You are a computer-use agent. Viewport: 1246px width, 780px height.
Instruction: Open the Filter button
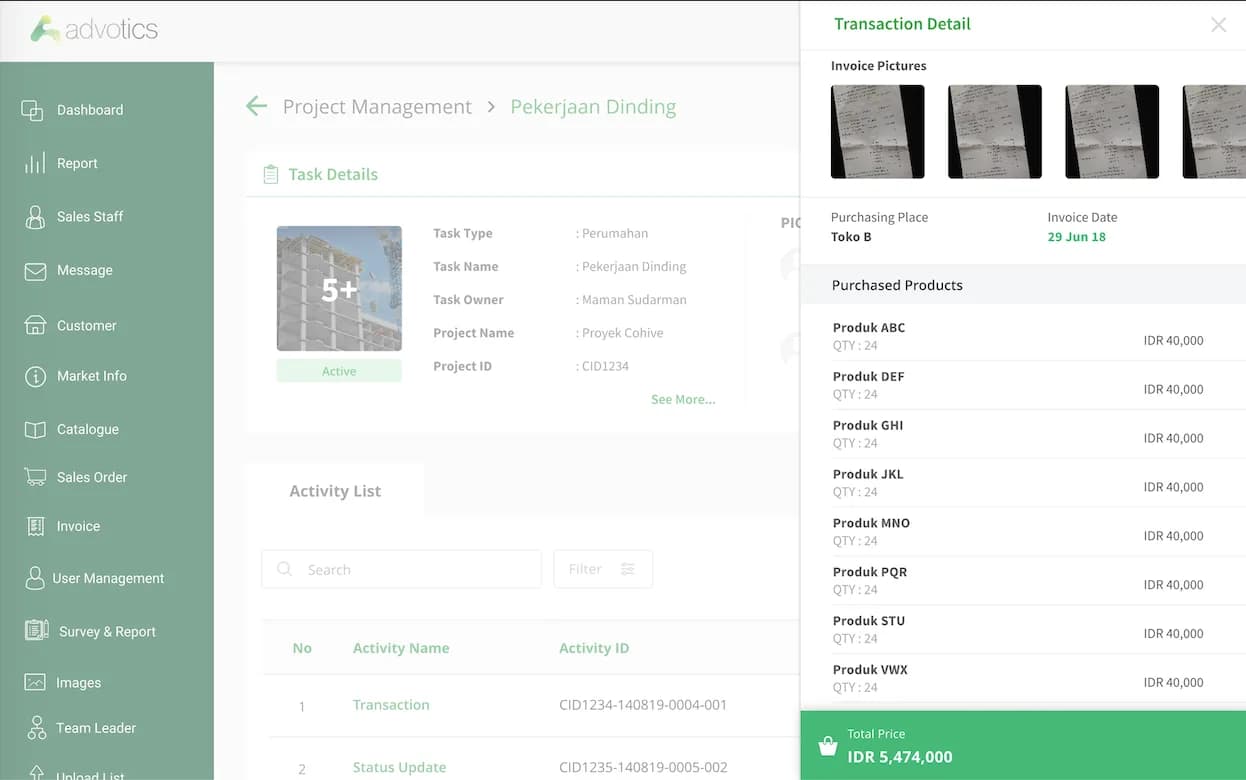[603, 569]
